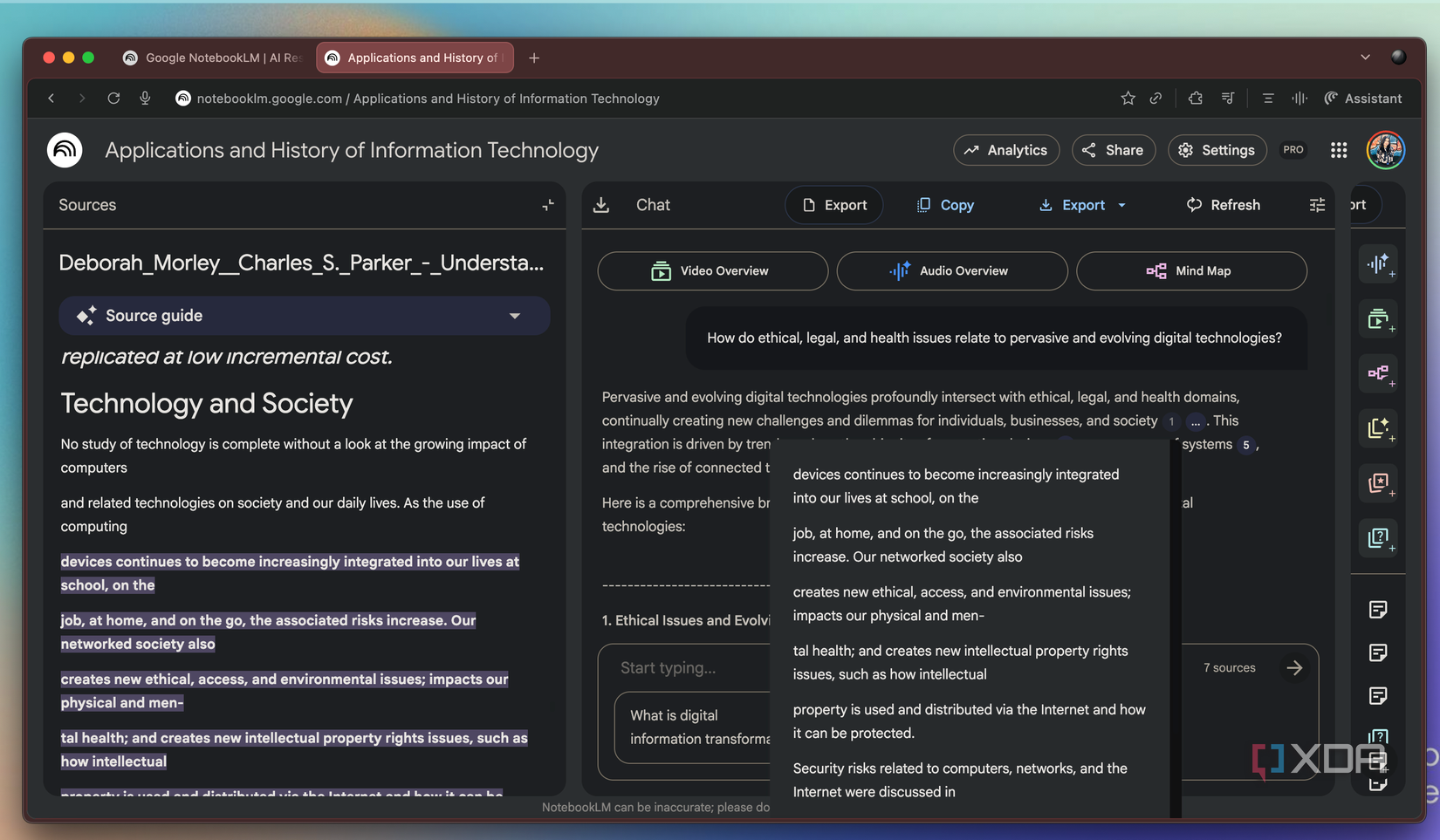The image size is (1440, 840).
Task: Click the reading list icon in browser toolbar
Action: [x=1228, y=99]
